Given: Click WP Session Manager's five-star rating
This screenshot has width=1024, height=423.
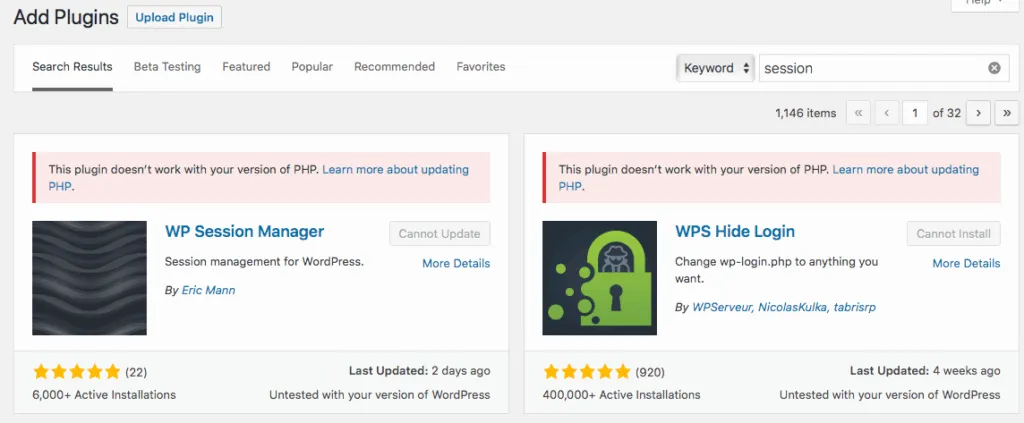Looking at the screenshot, I should click(x=76, y=373).
